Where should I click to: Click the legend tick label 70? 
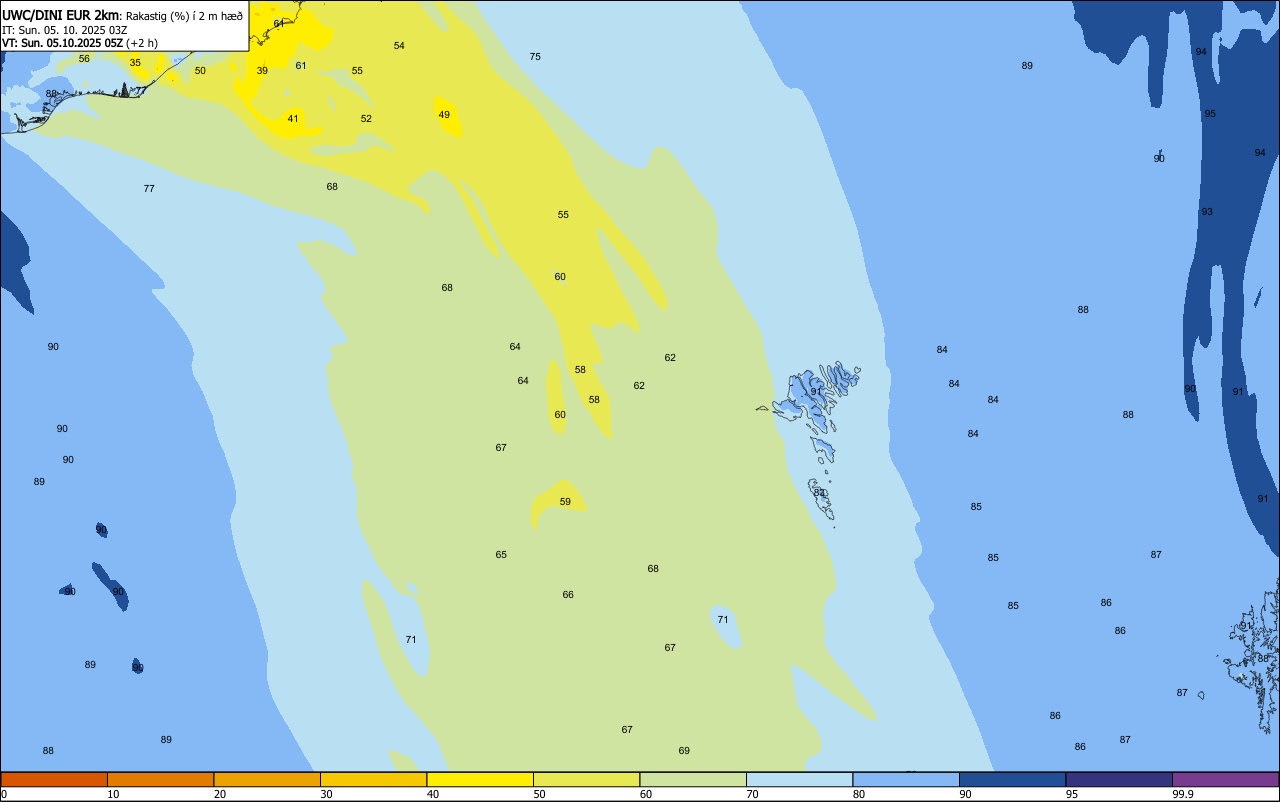pos(752,794)
